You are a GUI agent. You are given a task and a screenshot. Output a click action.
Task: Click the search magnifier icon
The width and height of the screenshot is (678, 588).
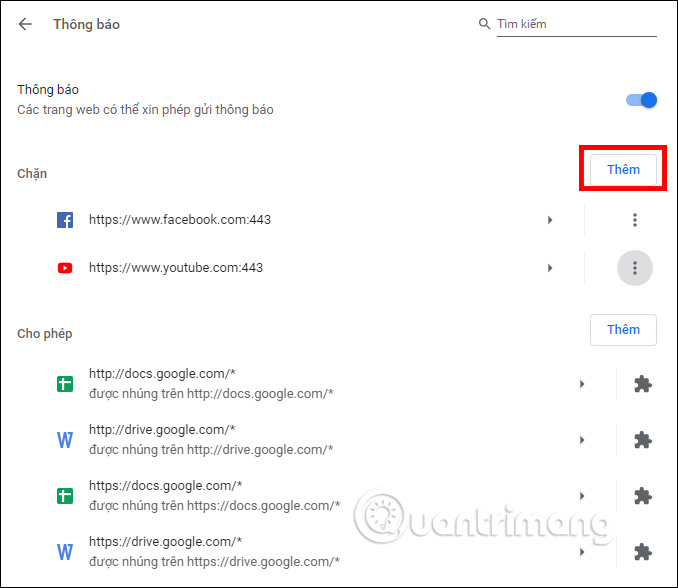(x=485, y=24)
